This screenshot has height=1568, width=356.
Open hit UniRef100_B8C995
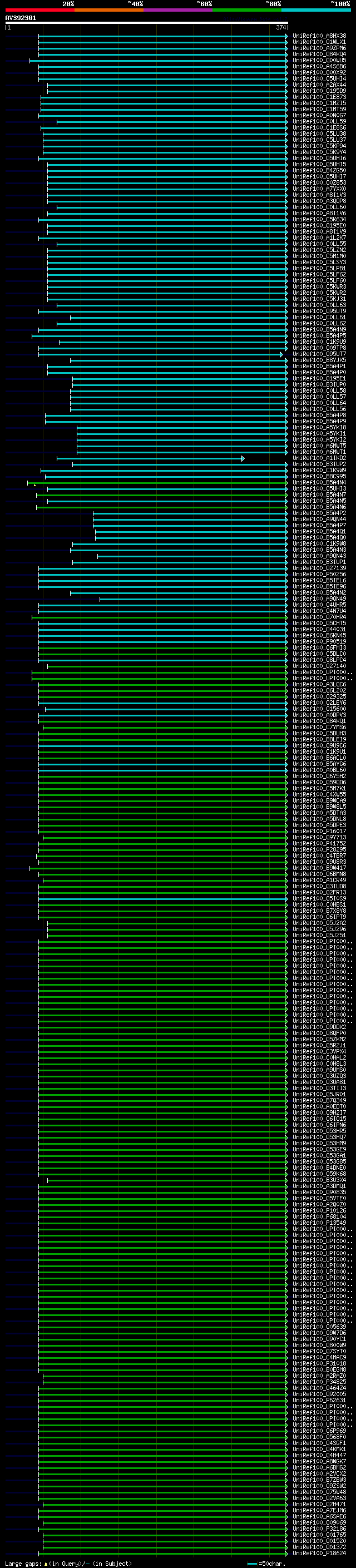click(319, 477)
